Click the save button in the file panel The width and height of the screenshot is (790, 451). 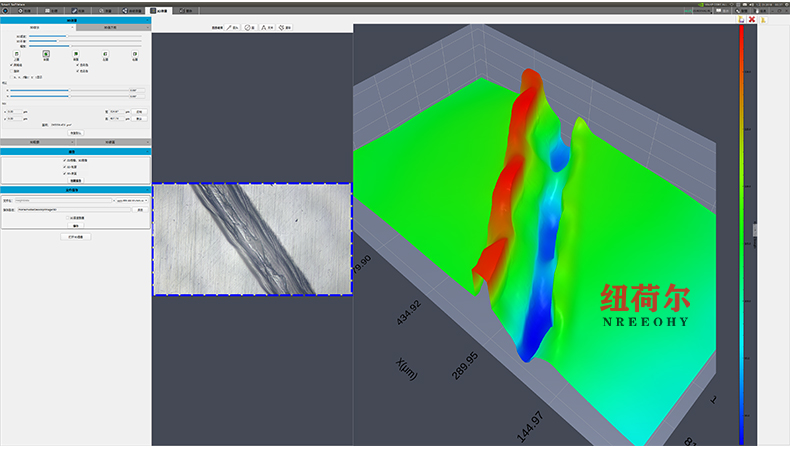tap(76, 226)
